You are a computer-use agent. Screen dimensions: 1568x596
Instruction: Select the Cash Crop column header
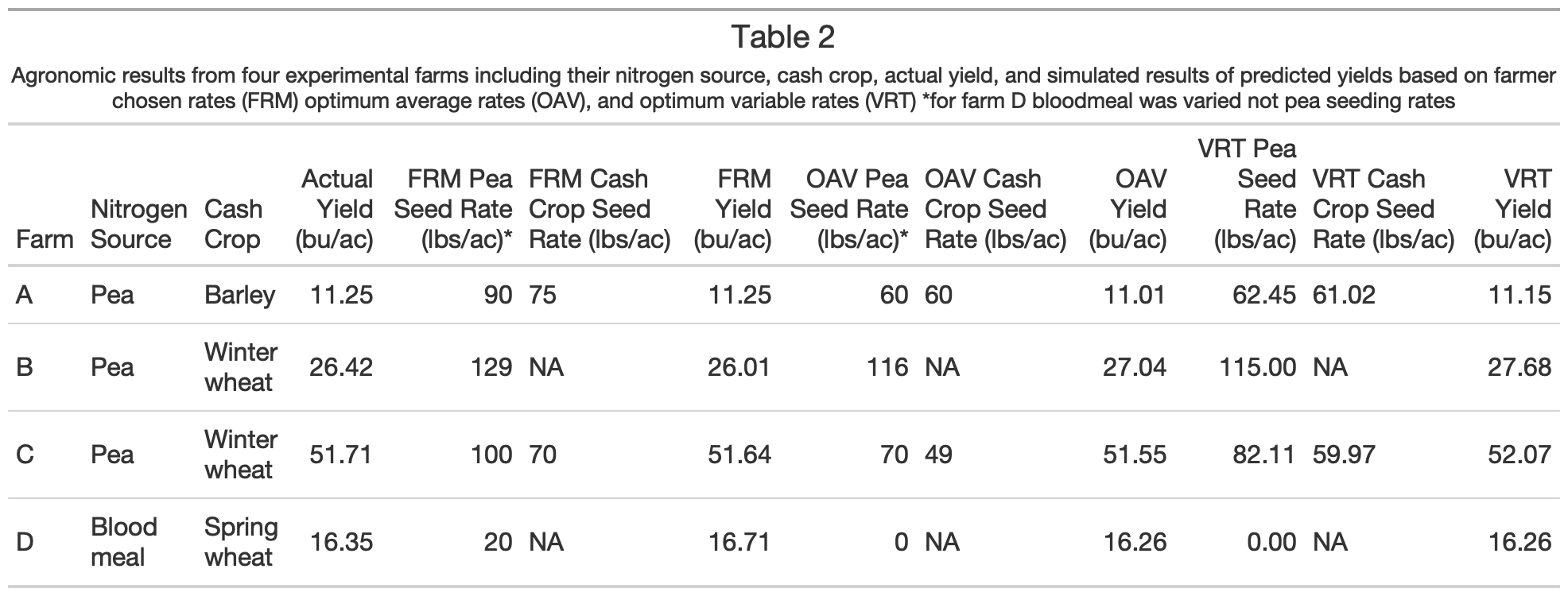coord(233,224)
